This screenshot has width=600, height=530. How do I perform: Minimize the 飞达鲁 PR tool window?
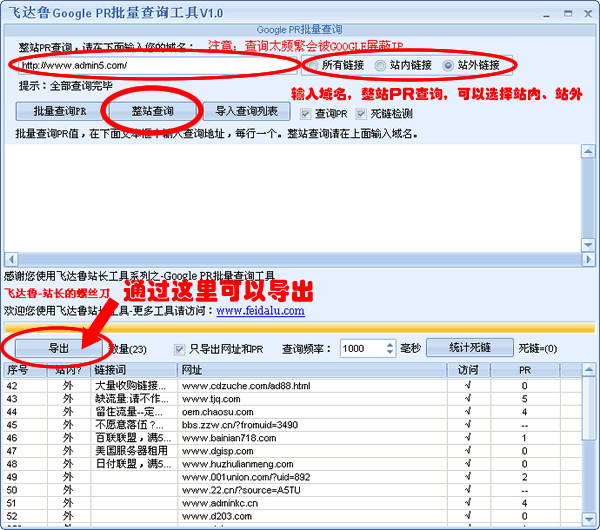(546, 14)
